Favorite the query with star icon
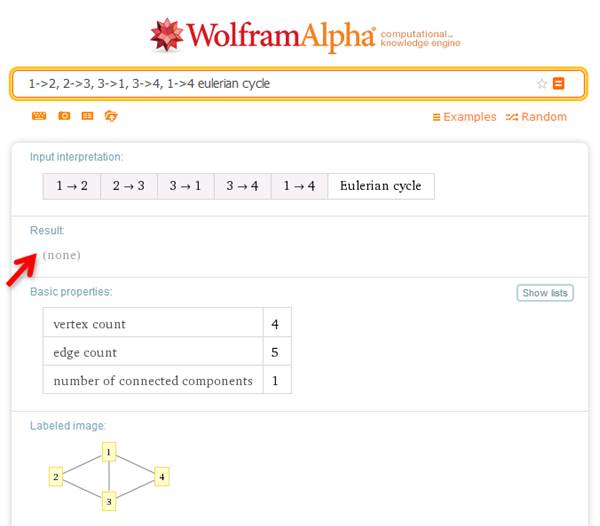The height and width of the screenshot is (526, 600). coord(541,83)
